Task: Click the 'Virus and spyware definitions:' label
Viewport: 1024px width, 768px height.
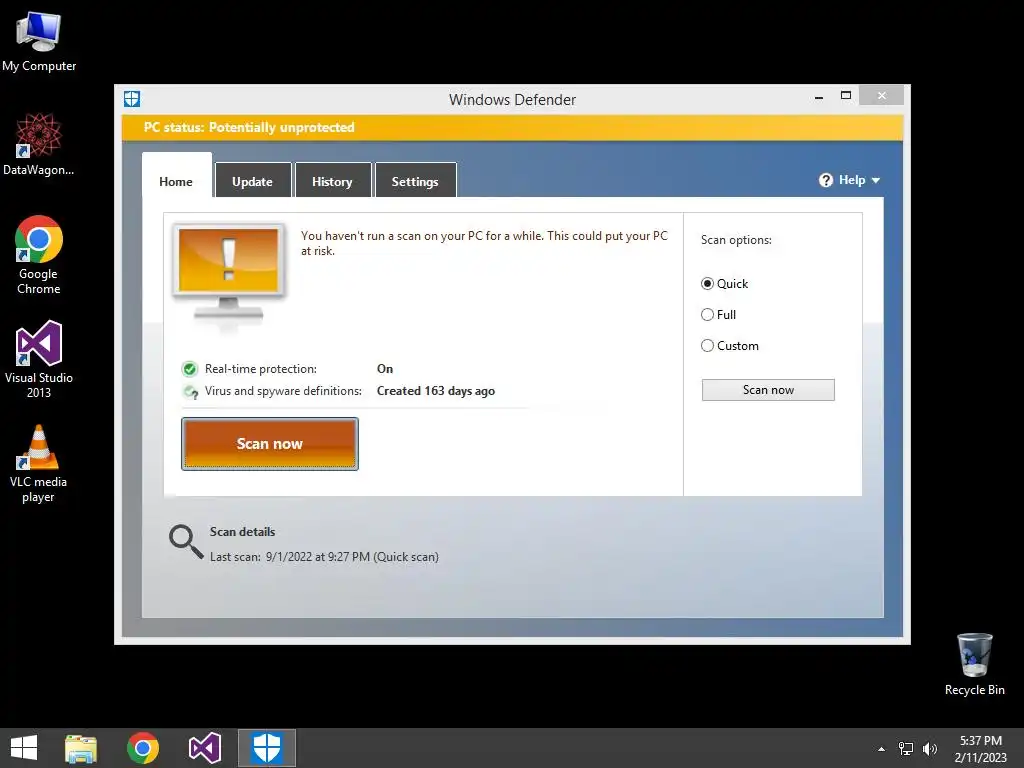Action: [283, 391]
